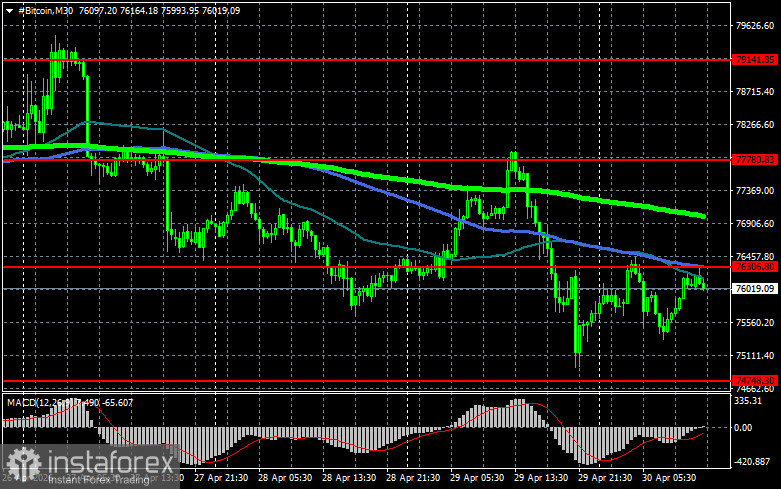Click the 28 Apr 21:30 time label
The width and height of the screenshot is (781, 489).
pos(413,478)
